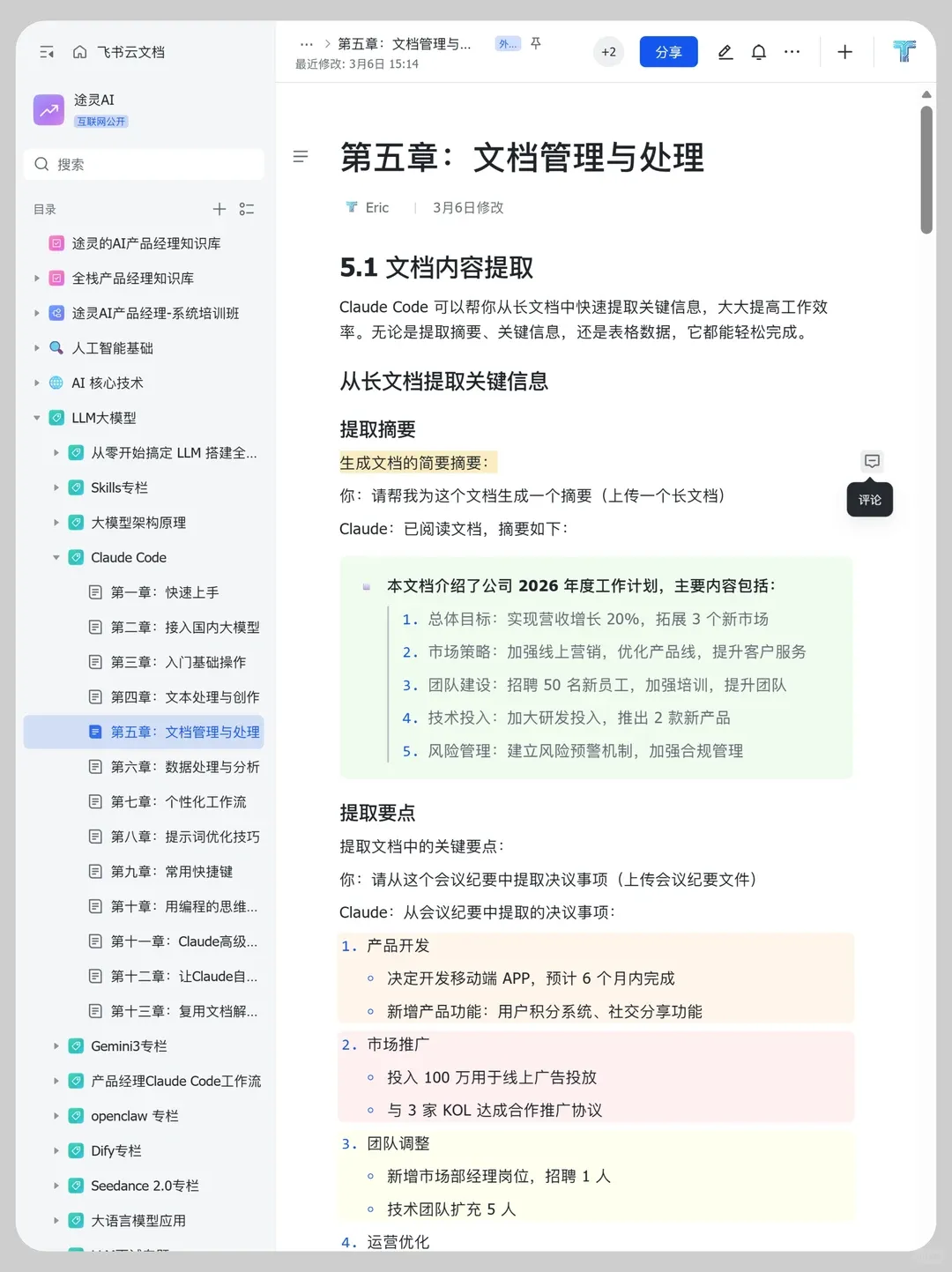This screenshot has height=1272, width=952.
Task: Click the 3月6日修改 date text
Action: click(x=468, y=207)
